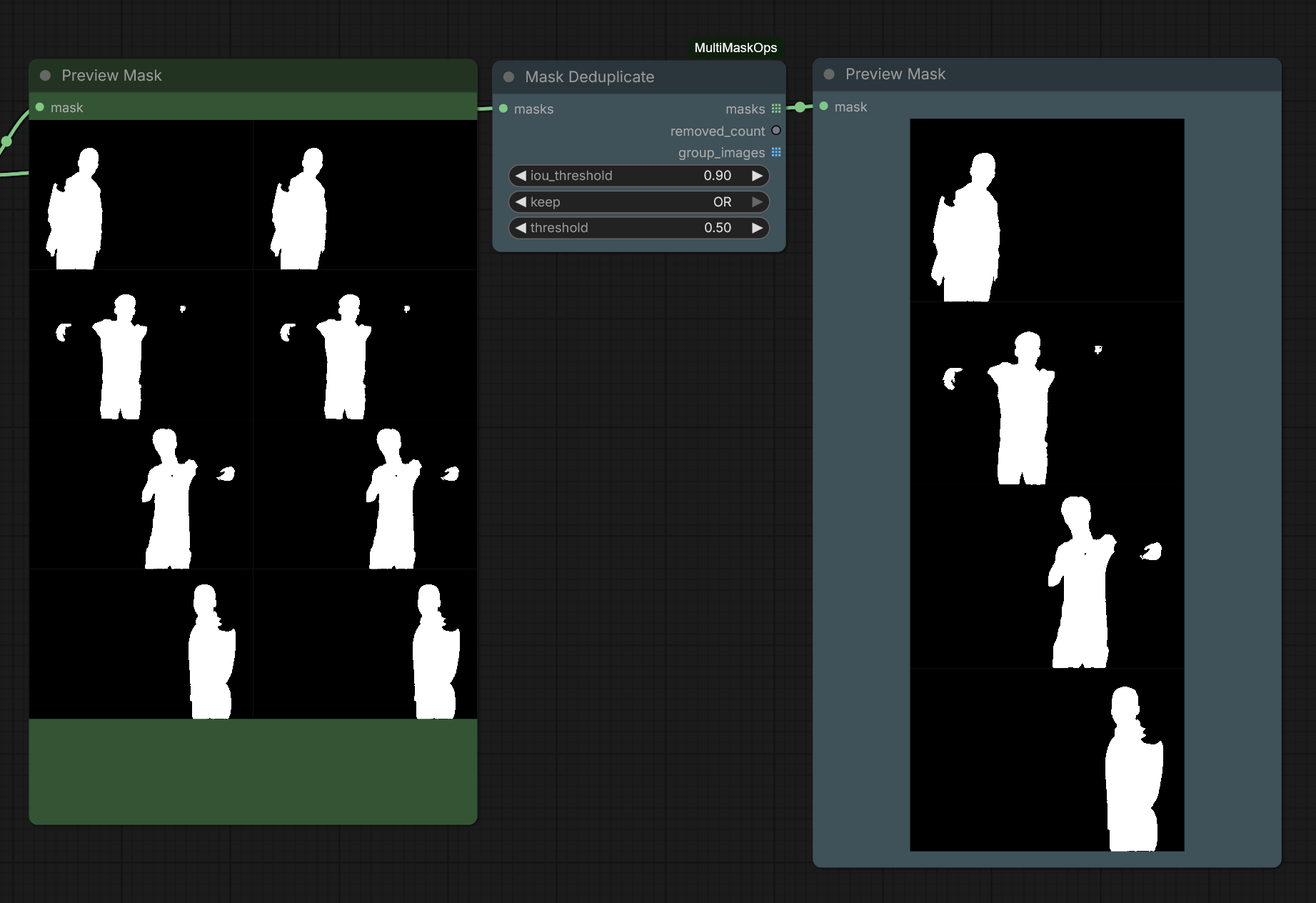The width and height of the screenshot is (1316, 903).
Task: Collapse the right Preview Mask node via its dot
Action: pyautogui.click(x=829, y=74)
